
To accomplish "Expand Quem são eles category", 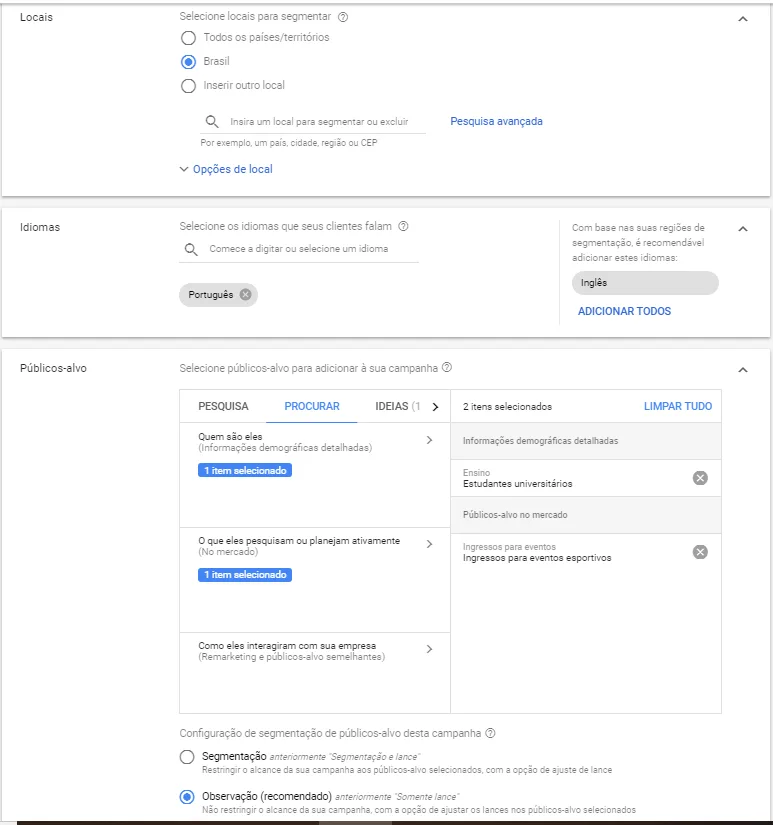I will [315, 442].
